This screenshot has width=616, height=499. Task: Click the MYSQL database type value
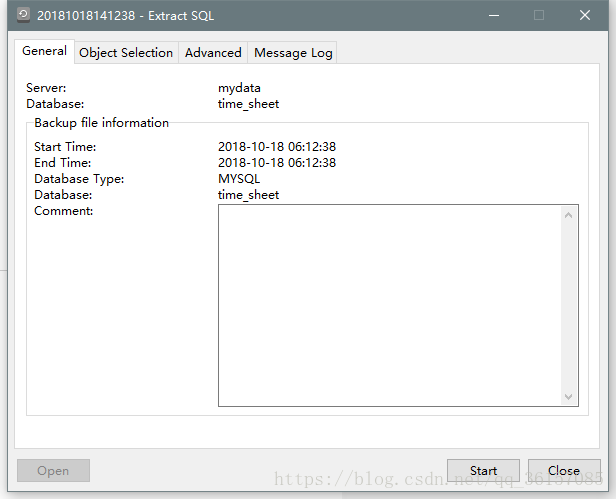tap(239, 179)
